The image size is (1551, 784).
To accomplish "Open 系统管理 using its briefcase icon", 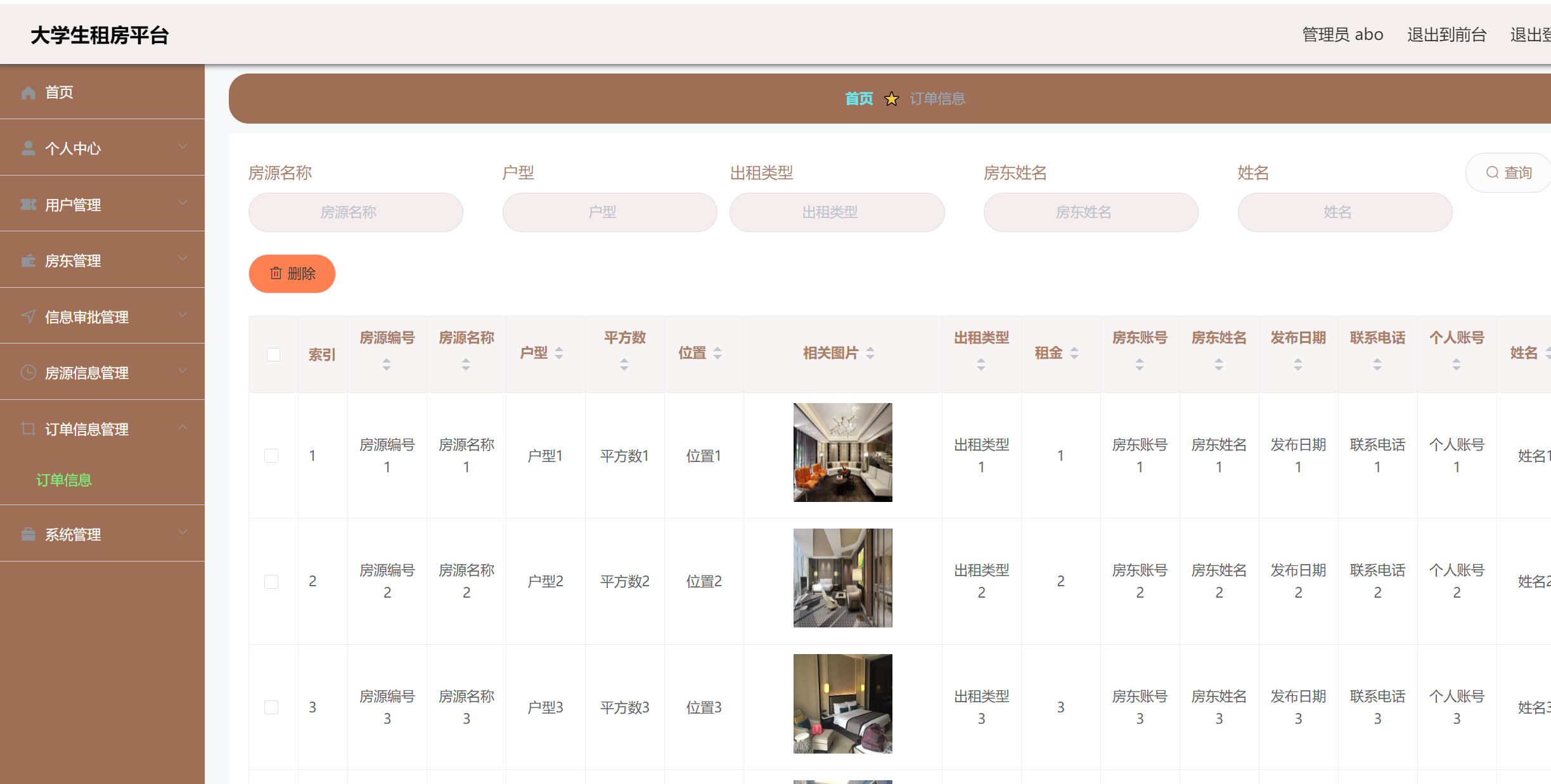I will (x=28, y=534).
